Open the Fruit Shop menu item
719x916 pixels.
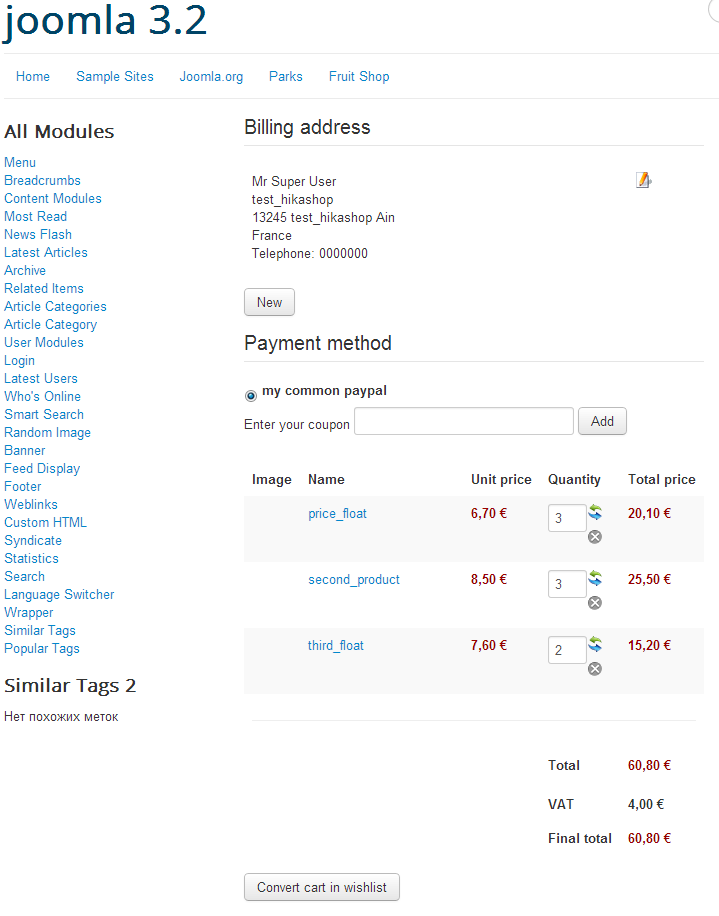click(x=359, y=76)
